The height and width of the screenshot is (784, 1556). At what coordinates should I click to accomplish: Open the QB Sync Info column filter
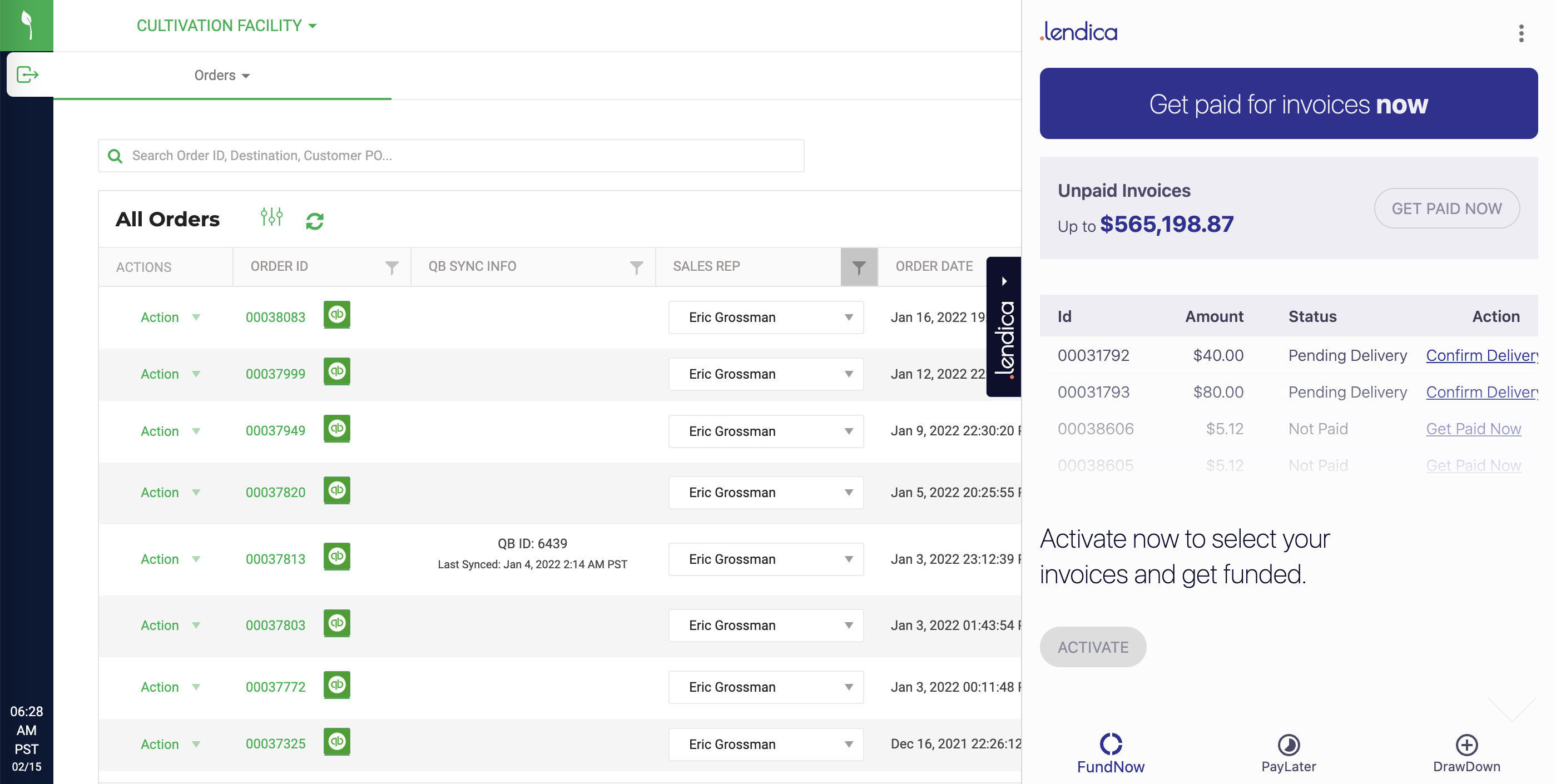click(x=636, y=267)
